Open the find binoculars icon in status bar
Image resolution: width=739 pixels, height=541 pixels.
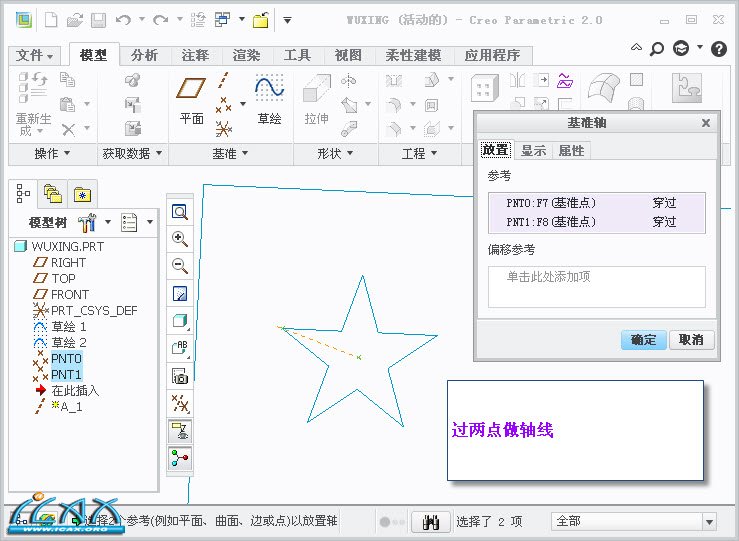pos(431,521)
